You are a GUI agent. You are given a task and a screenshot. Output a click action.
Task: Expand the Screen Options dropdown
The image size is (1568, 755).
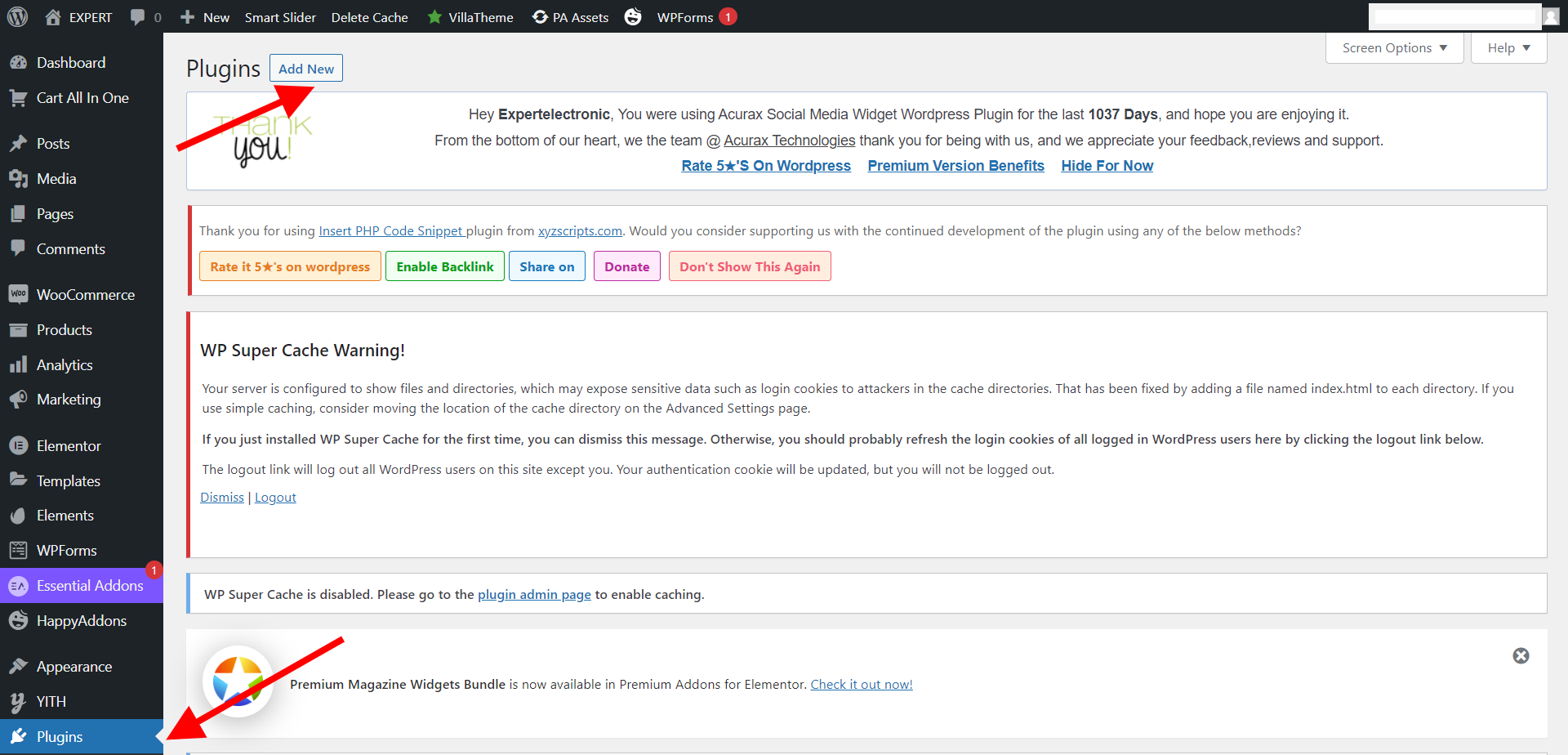click(x=1395, y=48)
